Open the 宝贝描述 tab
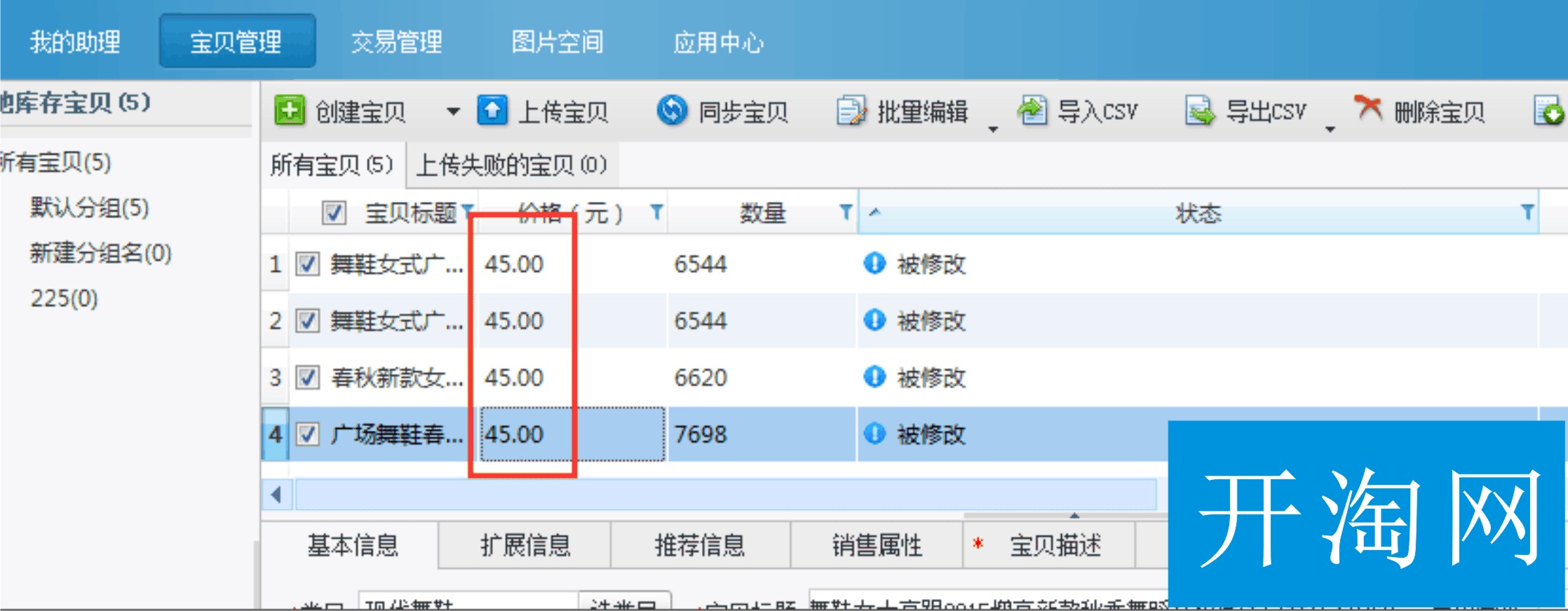Screen dimensions: 1568x611 [1049, 544]
